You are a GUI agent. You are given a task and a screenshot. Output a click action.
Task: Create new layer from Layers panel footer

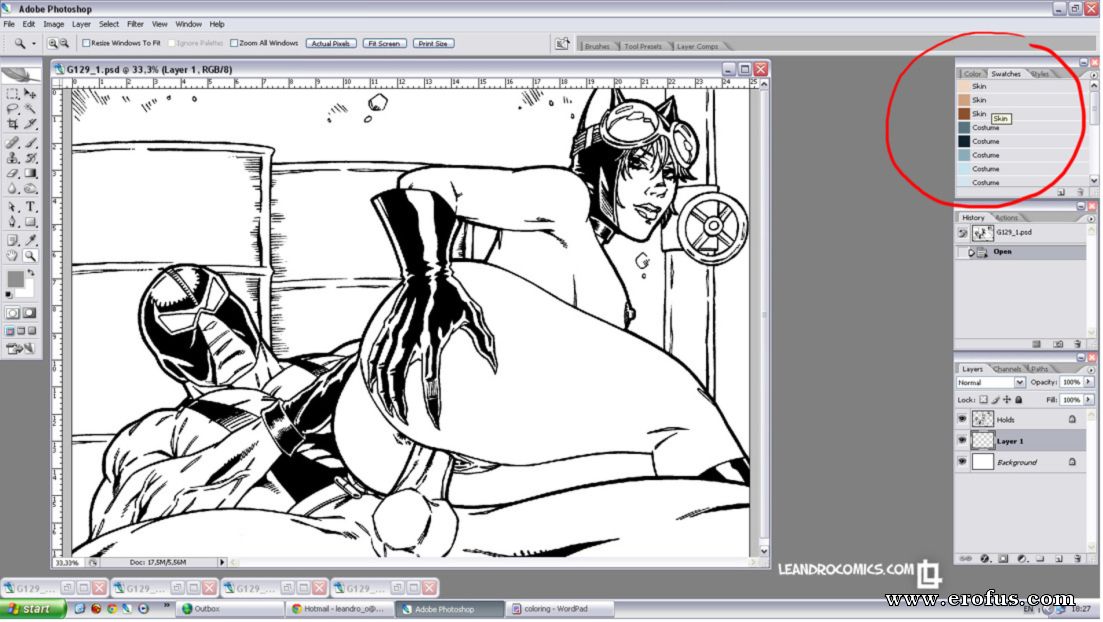tap(1059, 559)
